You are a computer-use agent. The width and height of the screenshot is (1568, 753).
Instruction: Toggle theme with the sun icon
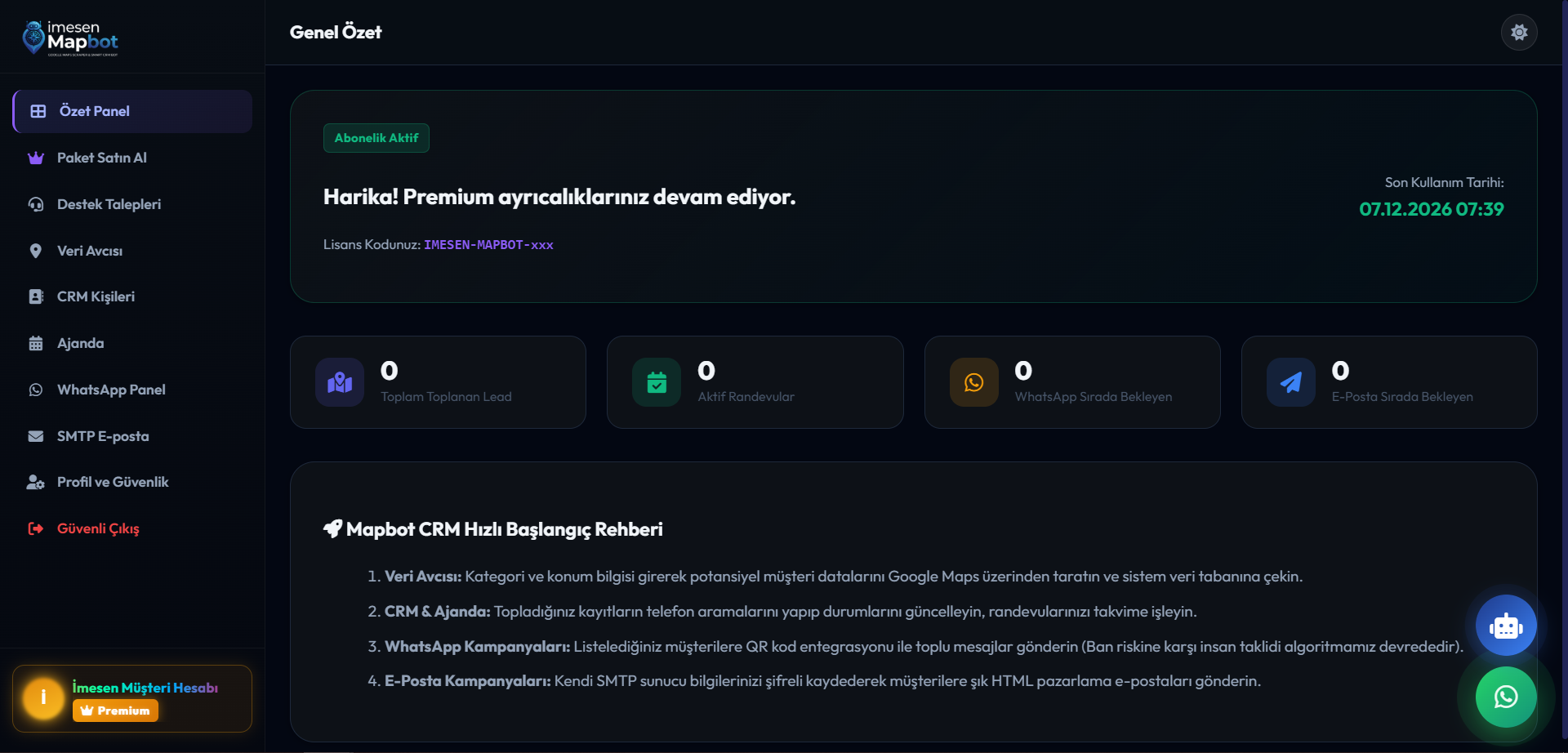(1519, 33)
